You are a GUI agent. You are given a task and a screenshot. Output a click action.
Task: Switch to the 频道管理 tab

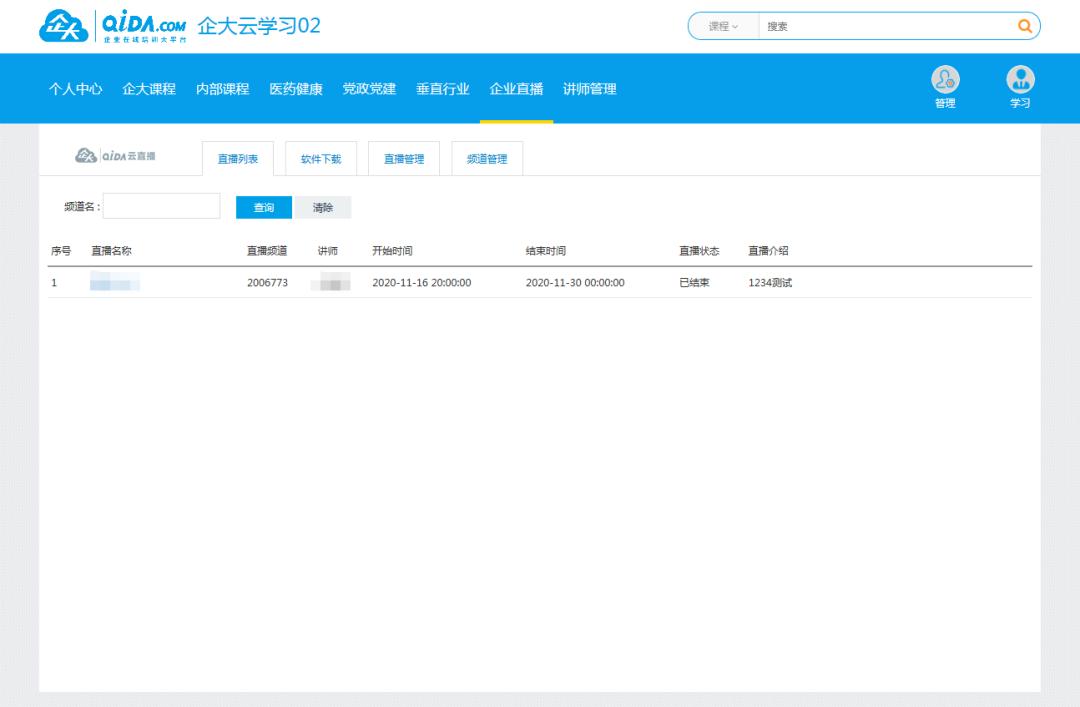[x=487, y=158]
